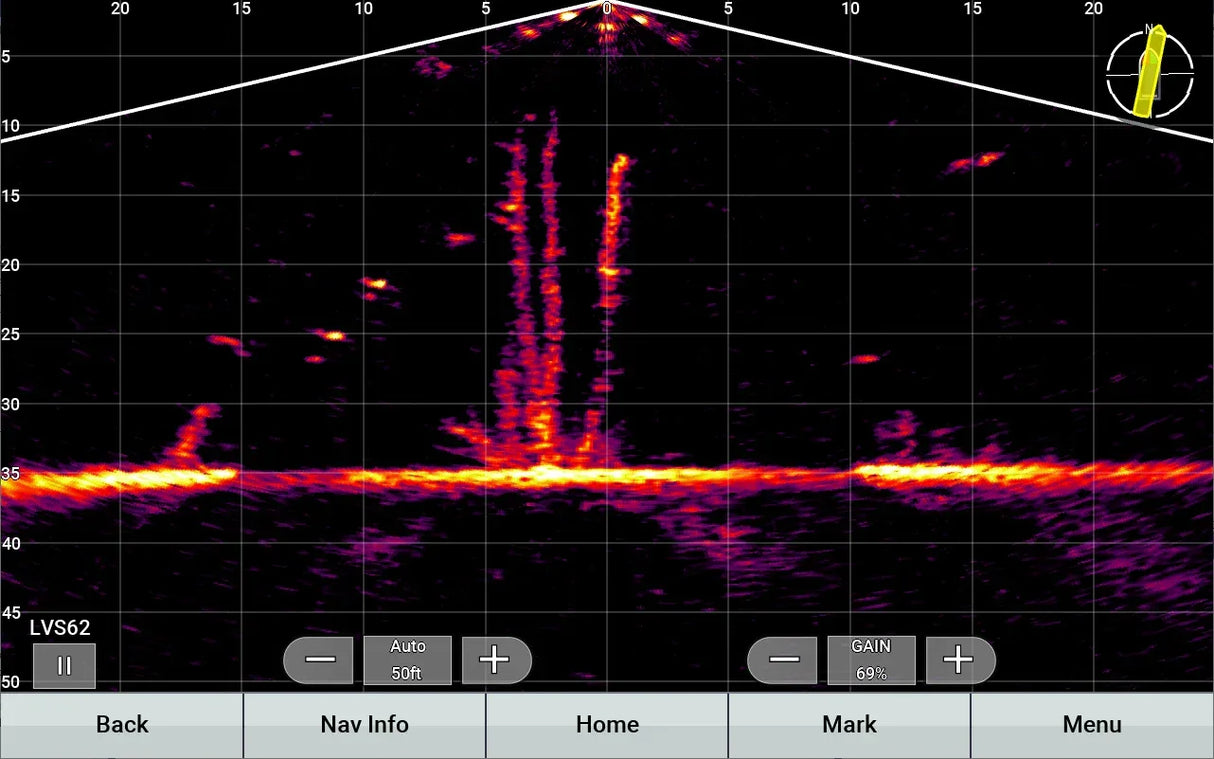
Task: Open the GAIN 69% adjustment selector
Action: [869, 659]
